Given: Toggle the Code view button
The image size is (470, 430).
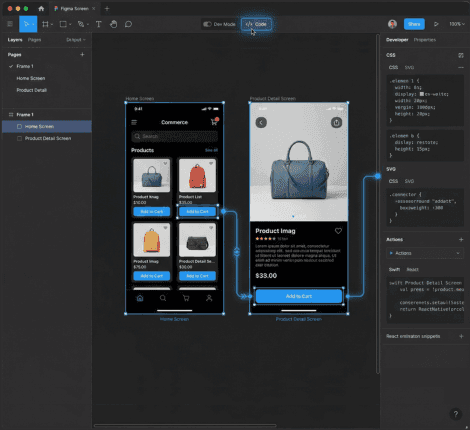Looking at the screenshot, I should tap(256, 24).
